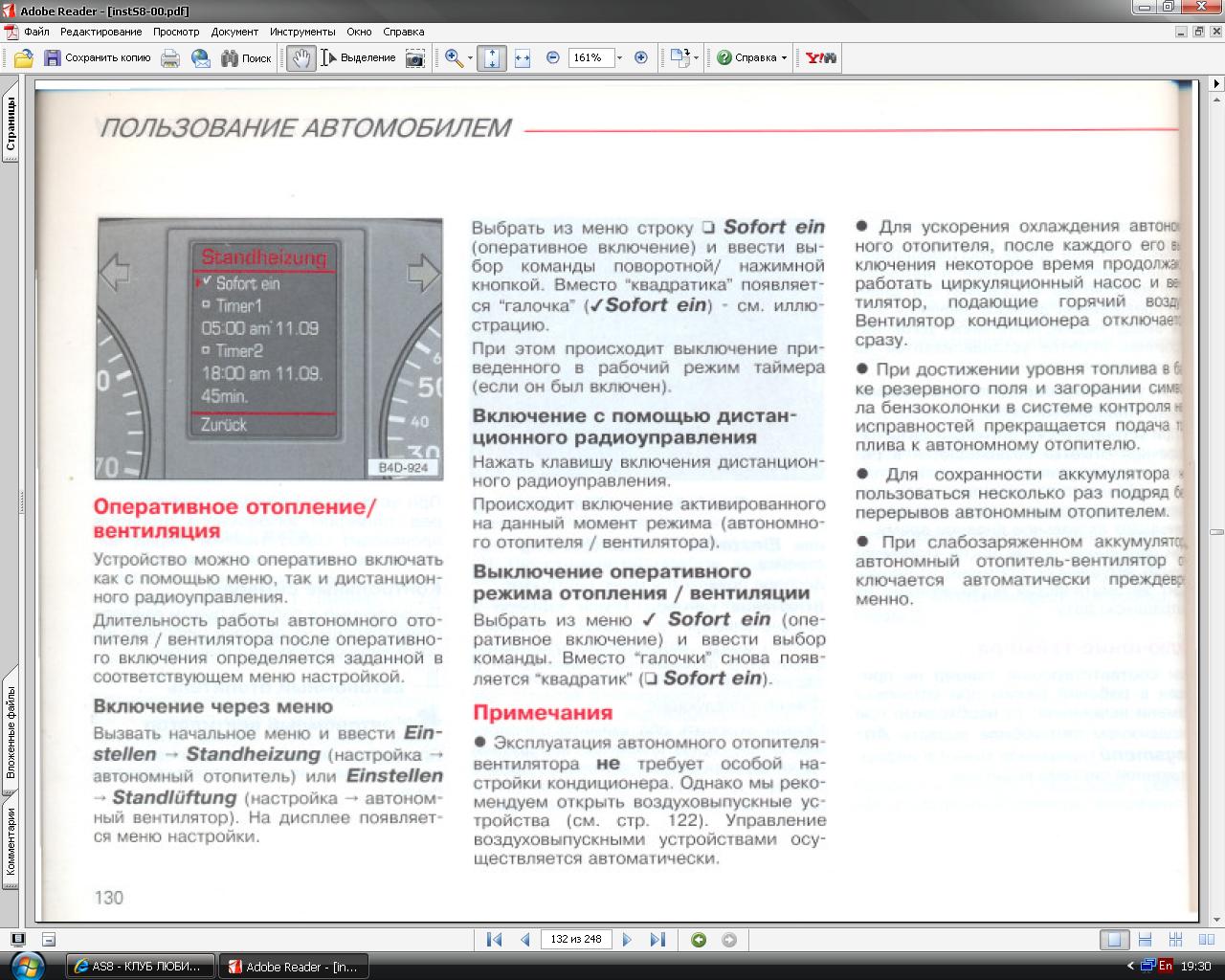Open the zoom percentage dropdown

[619, 58]
